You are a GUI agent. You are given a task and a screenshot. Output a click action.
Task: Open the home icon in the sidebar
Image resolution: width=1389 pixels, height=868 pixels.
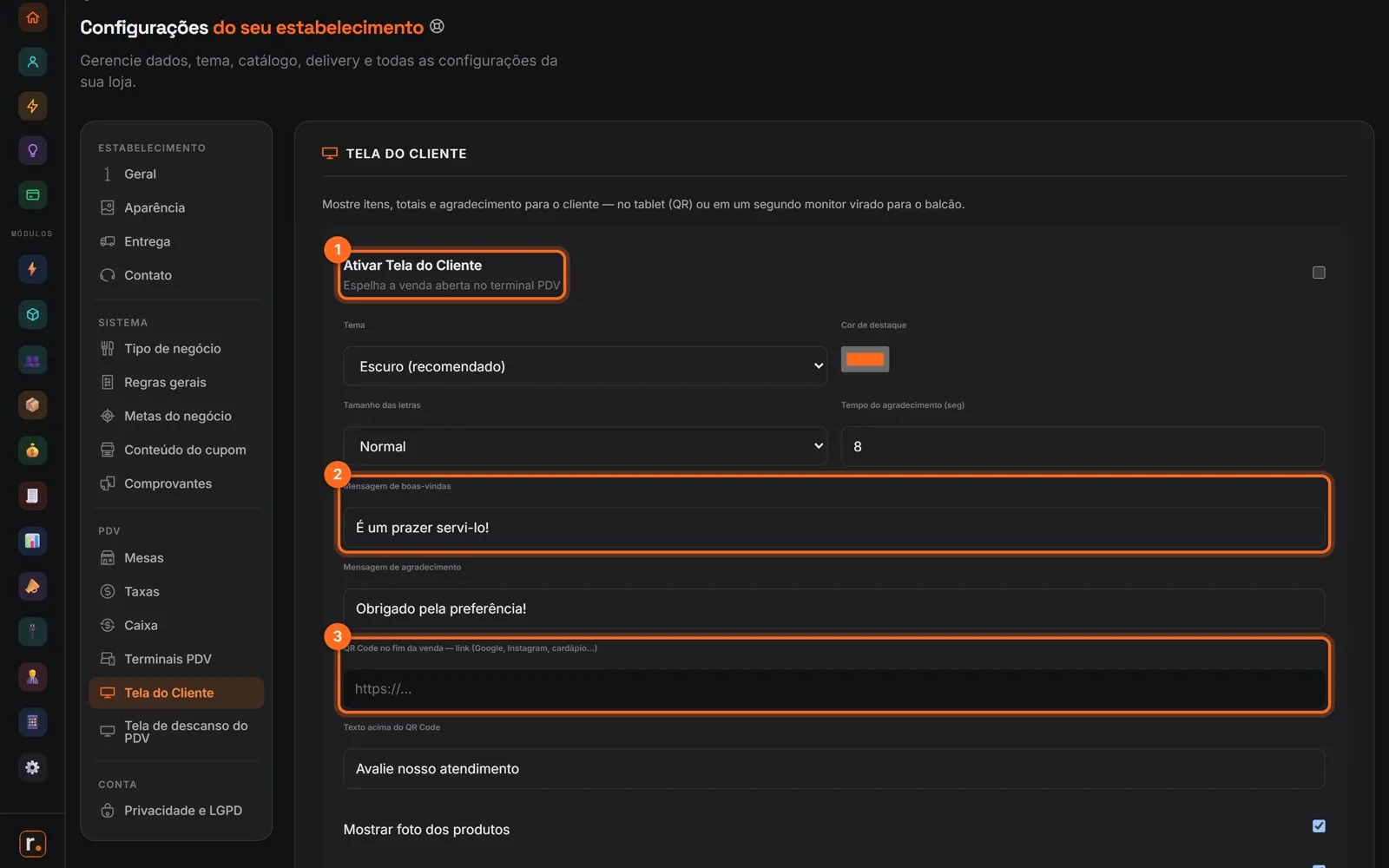(32, 17)
